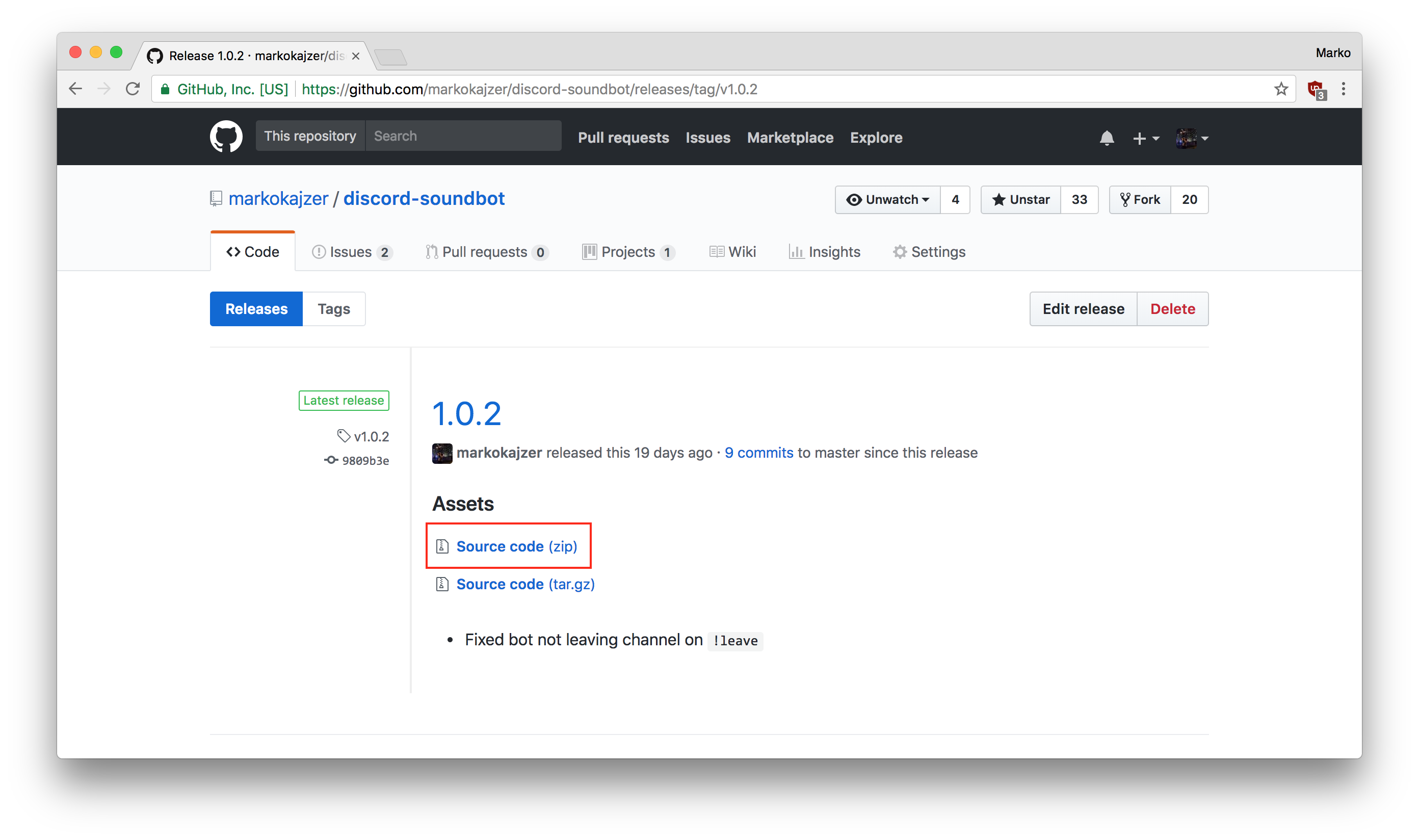The height and width of the screenshot is (840, 1419).
Task: Click the uBlock extension icon
Action: pos(1316,89)
